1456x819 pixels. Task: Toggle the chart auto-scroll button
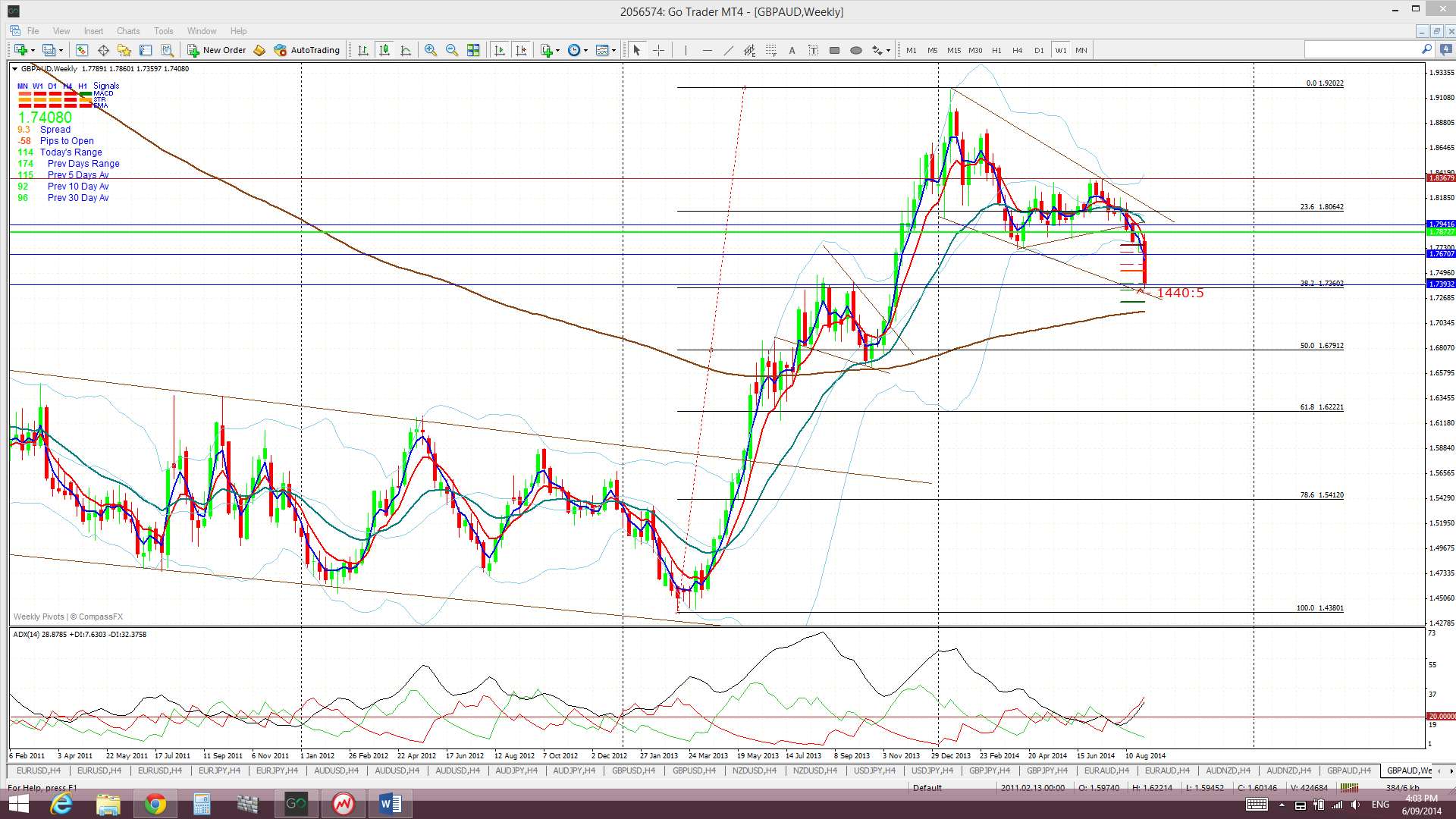(x=499, y=50)
